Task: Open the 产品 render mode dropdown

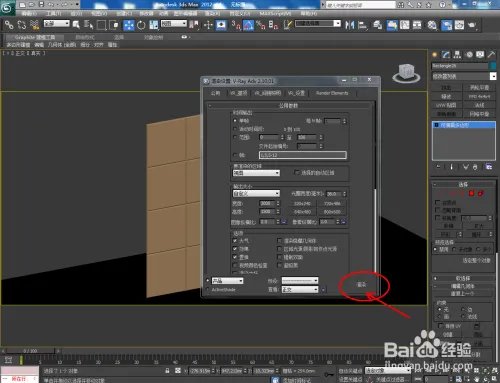Action: [x=227, y=281]
